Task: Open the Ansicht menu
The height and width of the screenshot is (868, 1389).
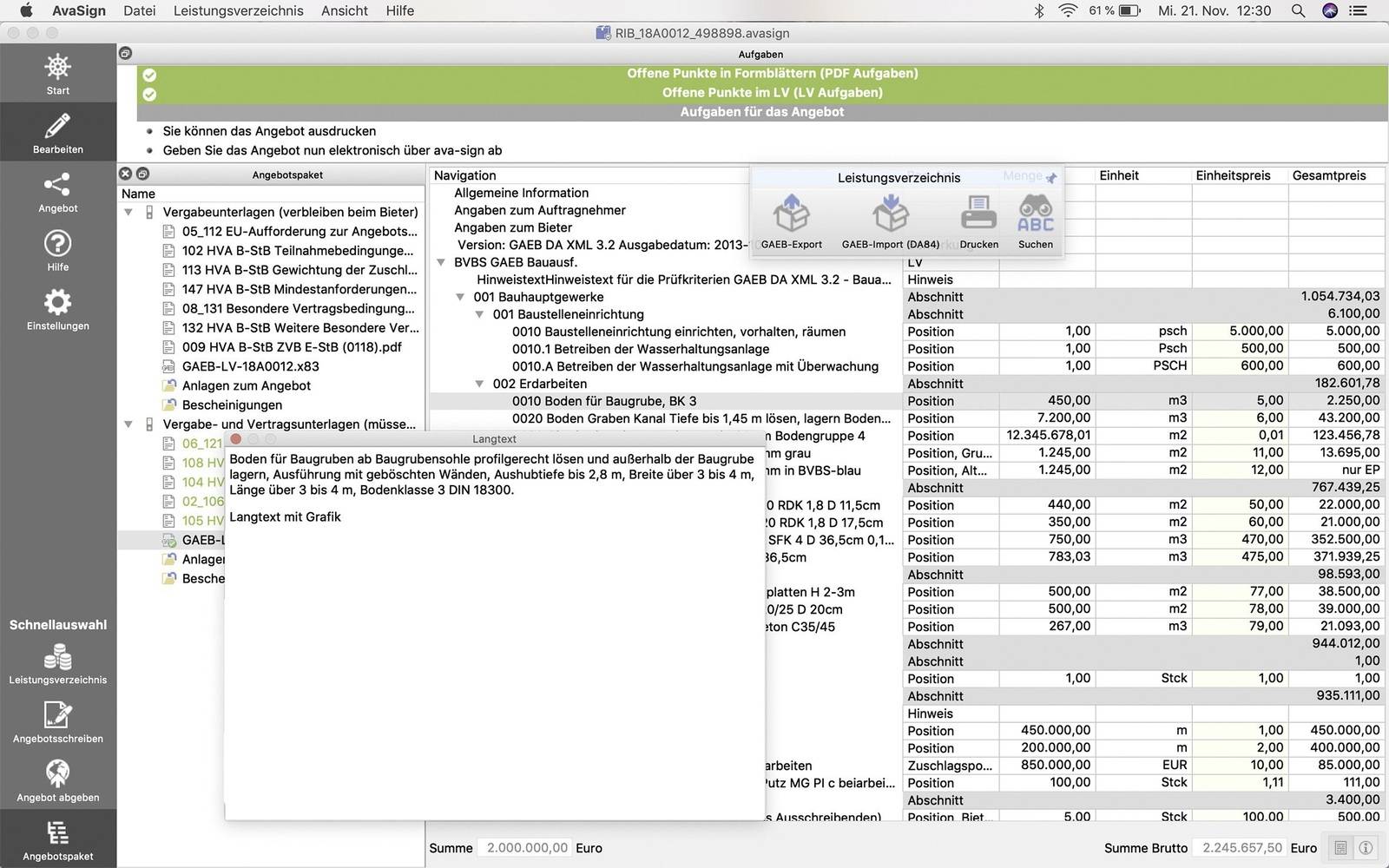Action: (344, 10)
